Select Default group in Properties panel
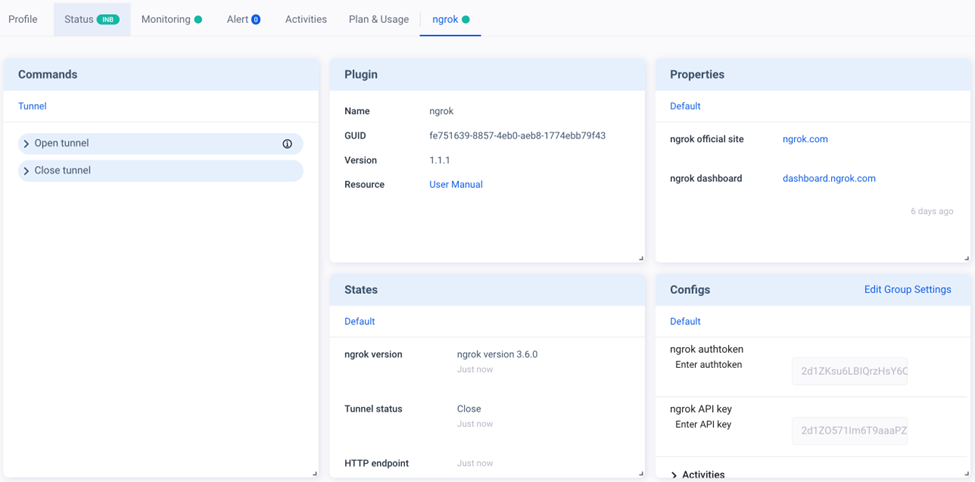 [685, 106]
